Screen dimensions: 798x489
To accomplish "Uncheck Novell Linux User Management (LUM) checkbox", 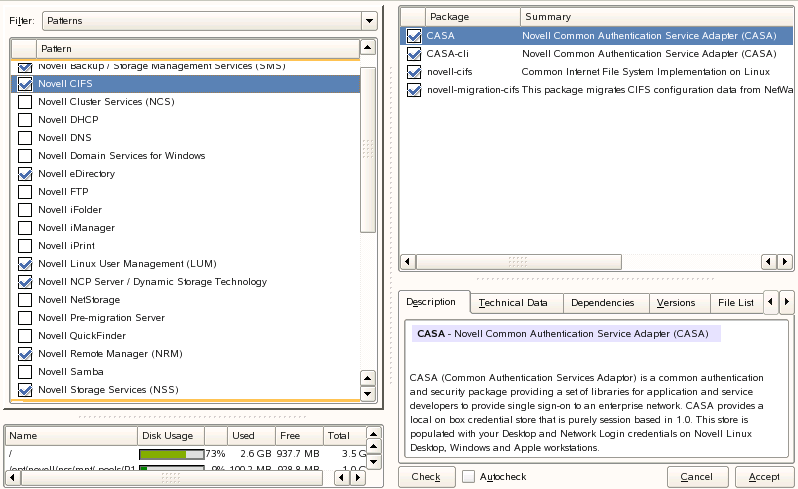I will pos(25,264).
